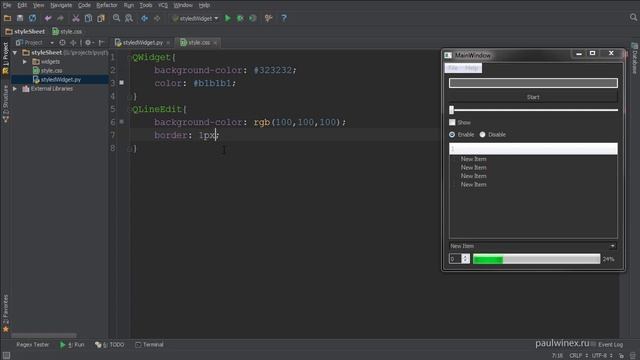Select the Disable radio button
The height and width of the screenshot is (360, 640).
pos(482,135)
